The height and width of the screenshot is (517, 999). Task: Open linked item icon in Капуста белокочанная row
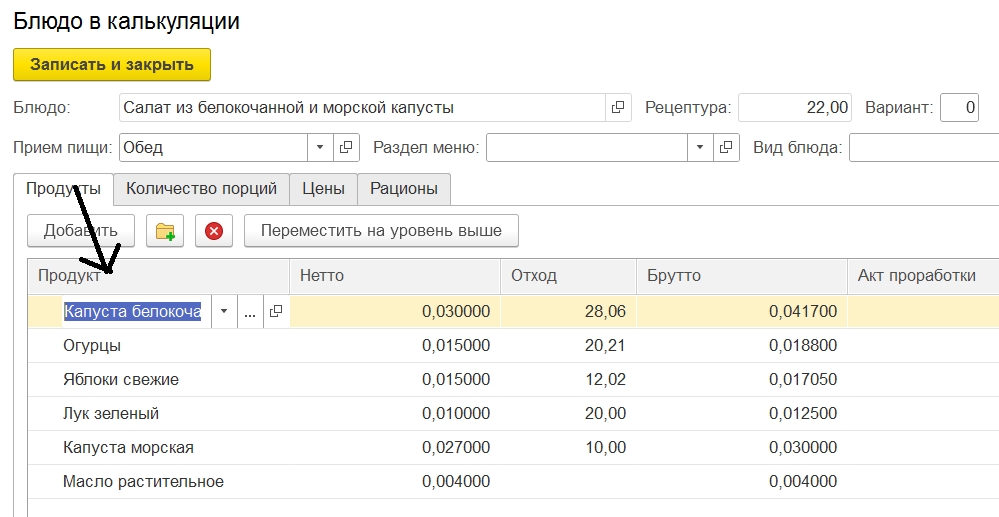276,312
